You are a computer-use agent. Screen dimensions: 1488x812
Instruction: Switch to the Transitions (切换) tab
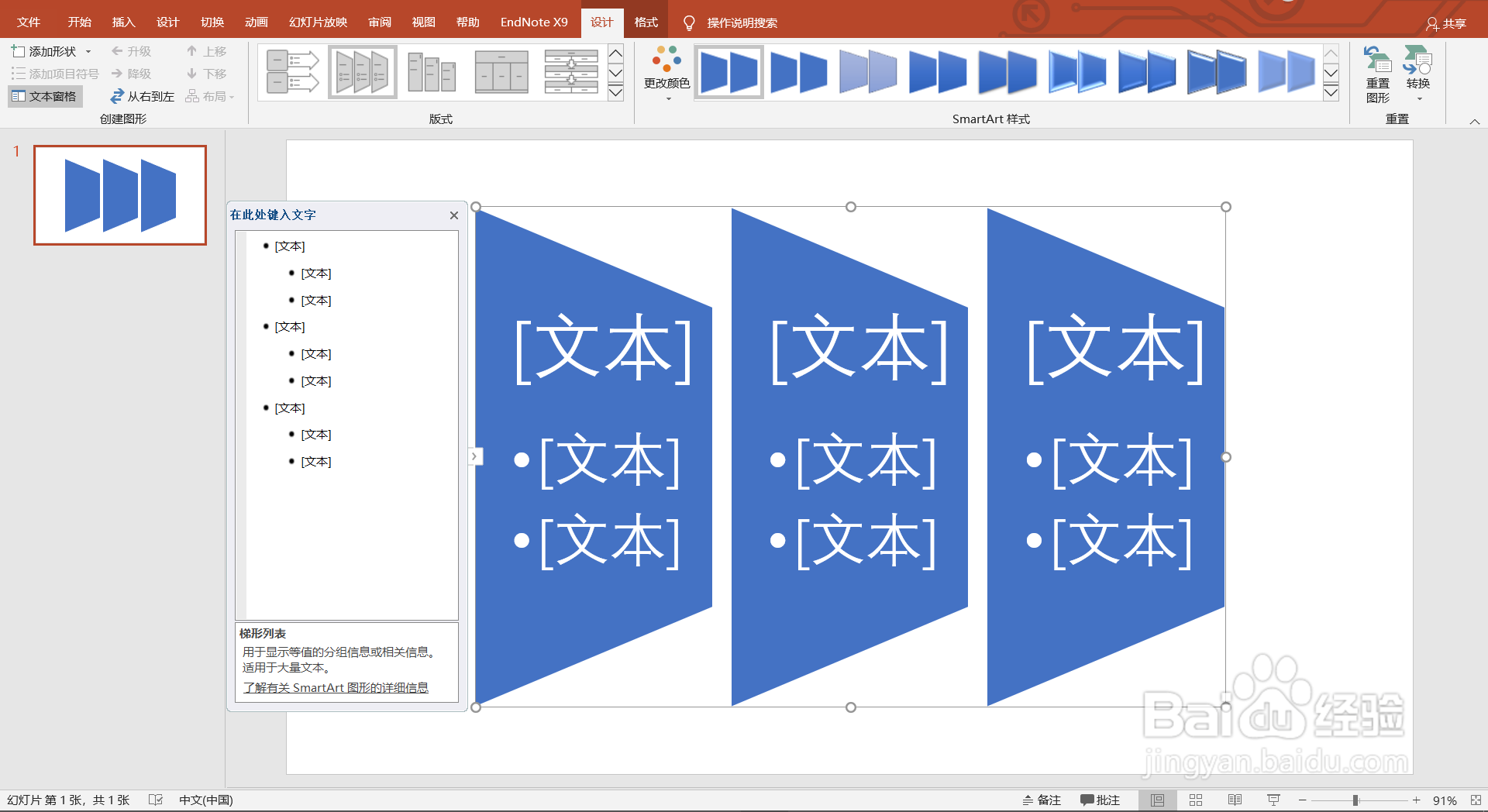pyautogui.click(x=212, y=22)
